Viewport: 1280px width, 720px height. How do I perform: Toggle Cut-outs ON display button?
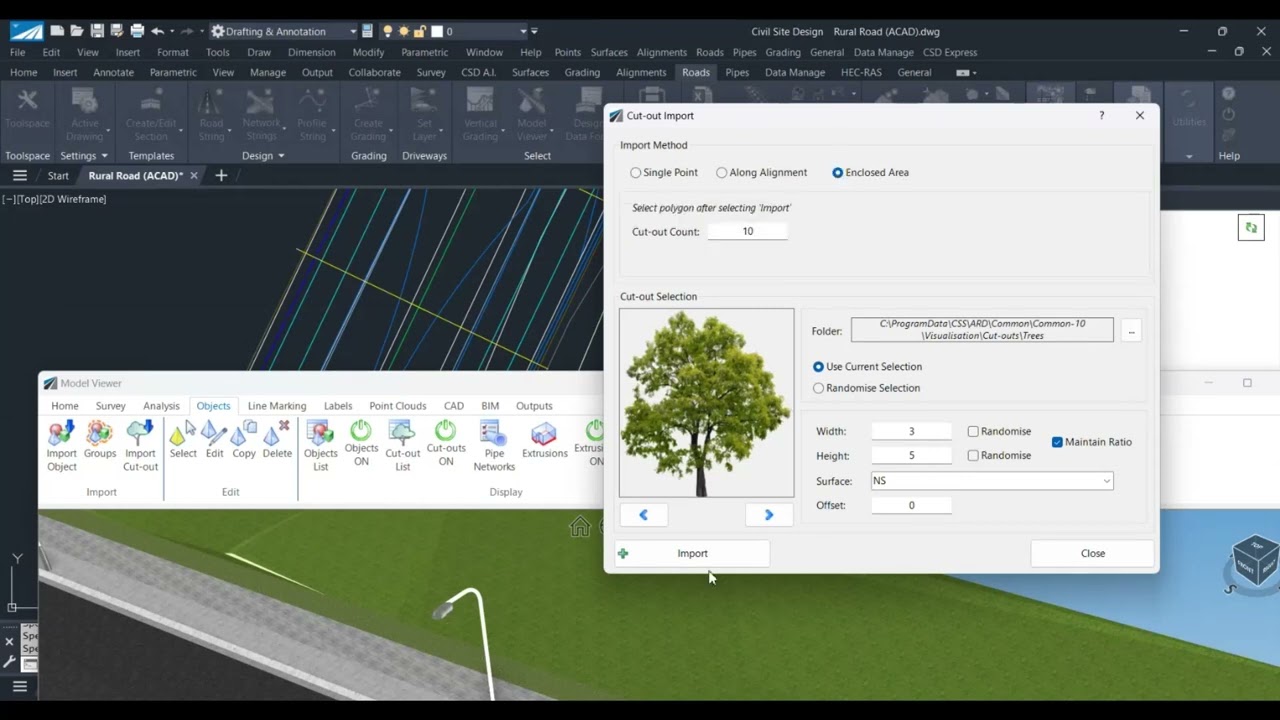(x=446, y=443)
